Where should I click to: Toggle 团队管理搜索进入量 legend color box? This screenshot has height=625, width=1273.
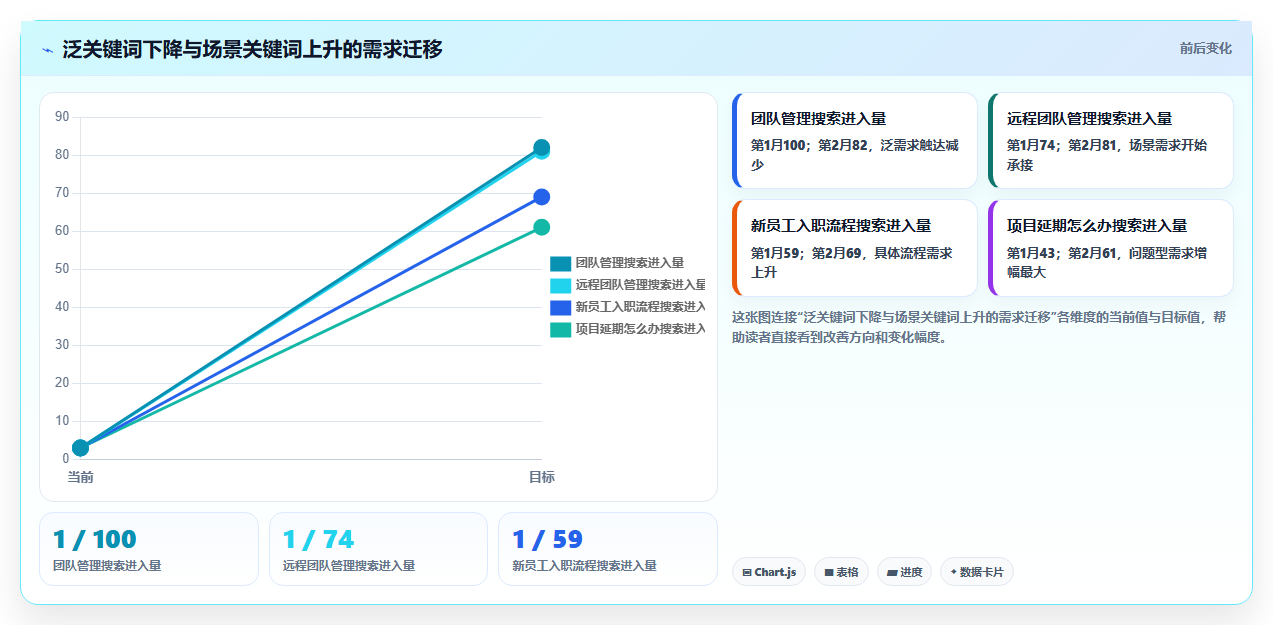point(560,263)
